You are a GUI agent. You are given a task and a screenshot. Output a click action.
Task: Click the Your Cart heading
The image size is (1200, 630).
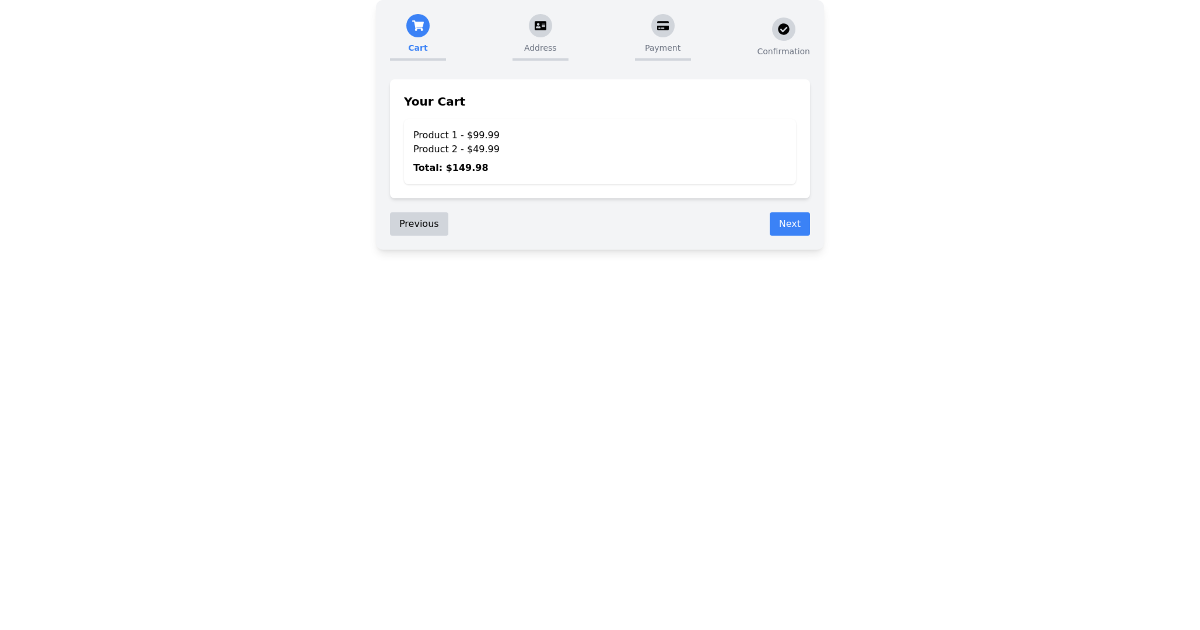point(434,101)
